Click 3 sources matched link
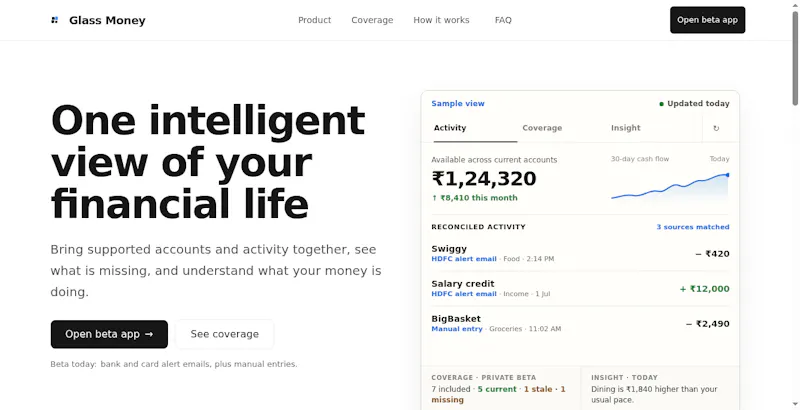This screenshot has width=800, height=410. 692,227
